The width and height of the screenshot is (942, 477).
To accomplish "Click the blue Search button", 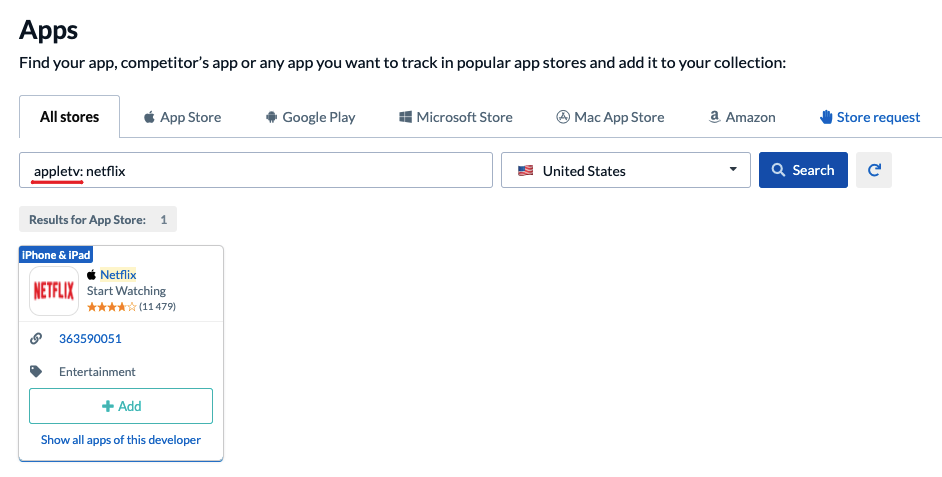I will pos(803,170).
